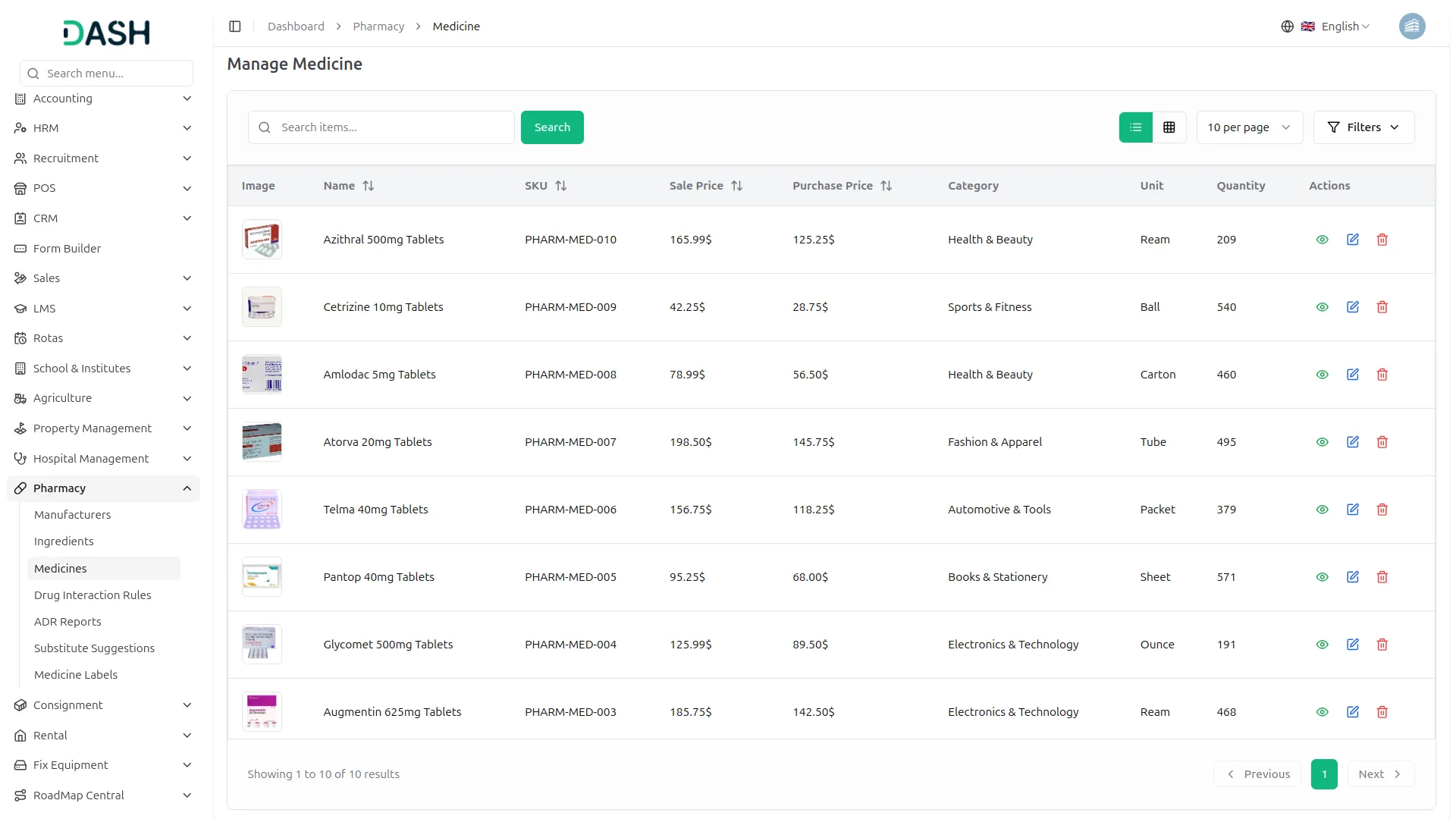The image size is (1456, 819).
Task: Sort by Sale Price arrows icon
Action: pyautogui.click(x=736, y=186)
